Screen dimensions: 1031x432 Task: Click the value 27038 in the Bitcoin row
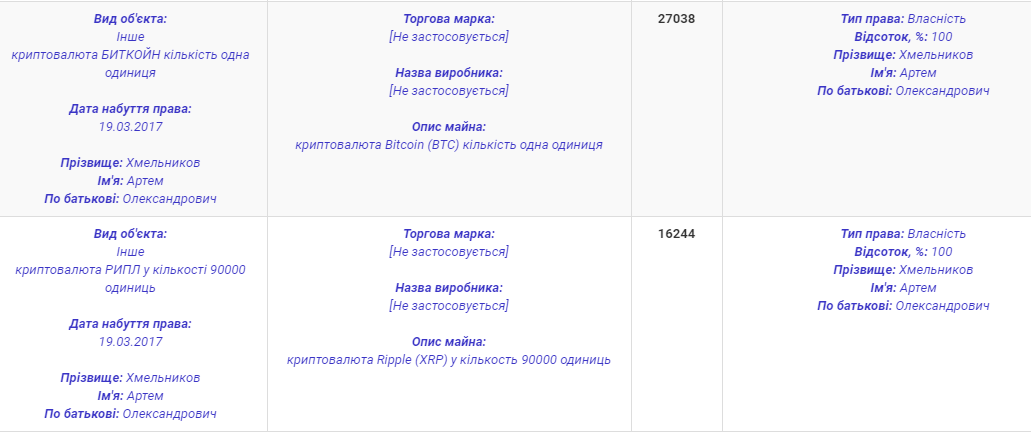click(676, 19)
